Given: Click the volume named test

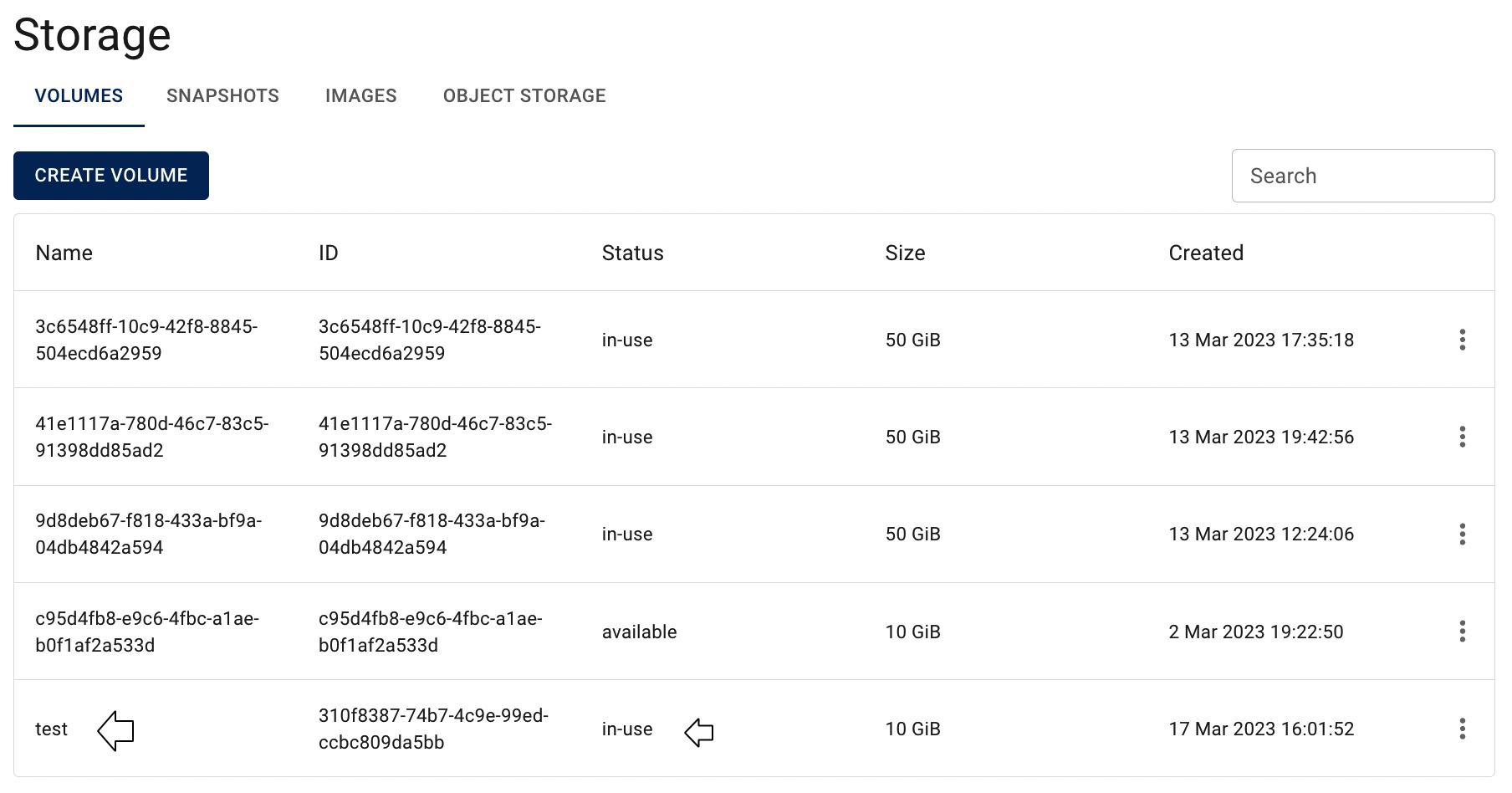Looking at the screenshot, I should tap(51, 729).
